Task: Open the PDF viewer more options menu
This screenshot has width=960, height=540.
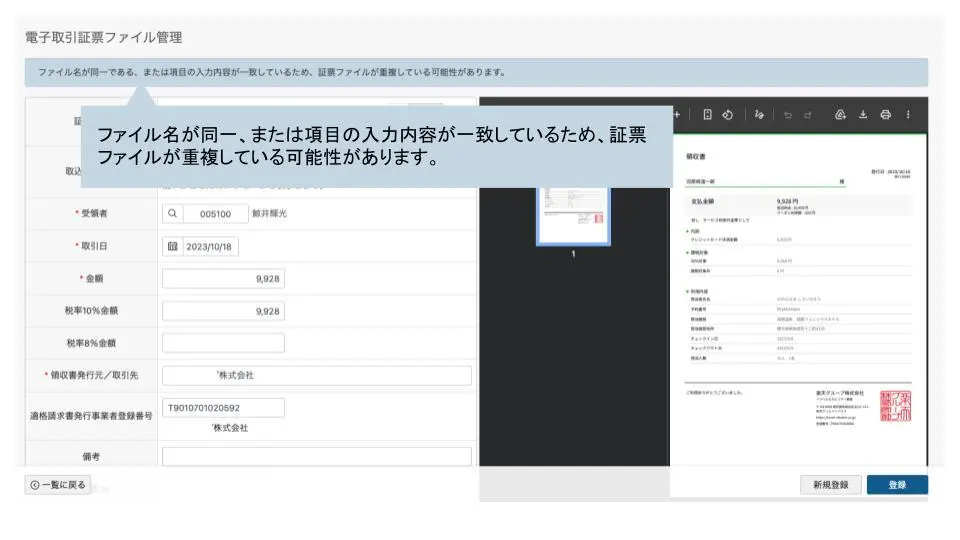Action: 908,114
